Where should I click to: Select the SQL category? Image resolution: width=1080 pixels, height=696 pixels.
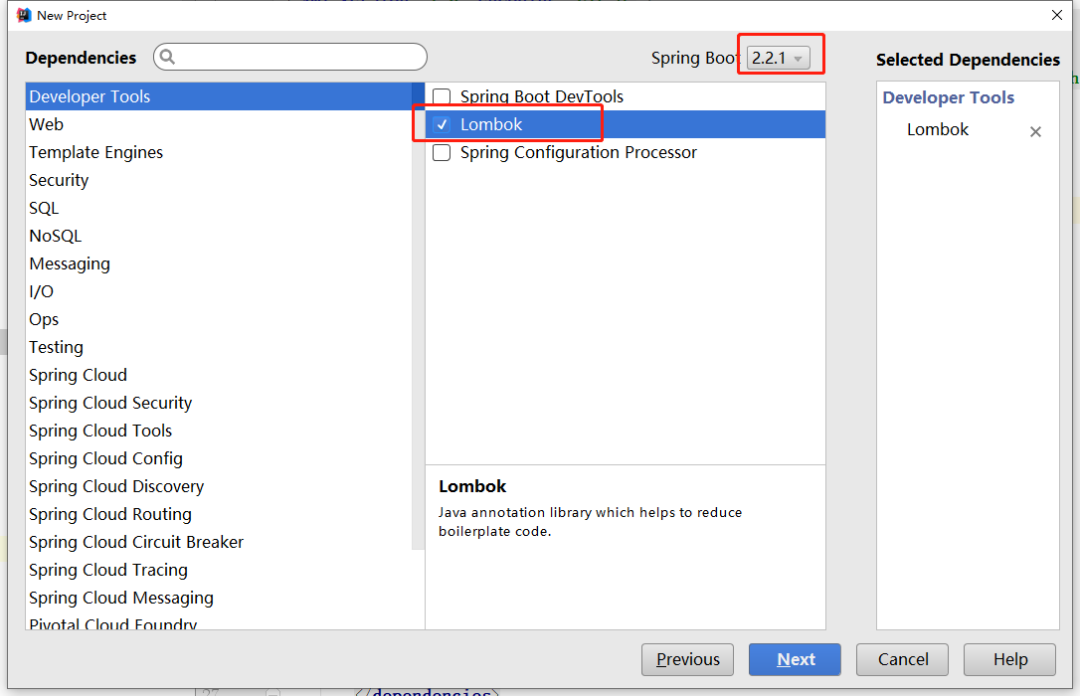[43, 208]
